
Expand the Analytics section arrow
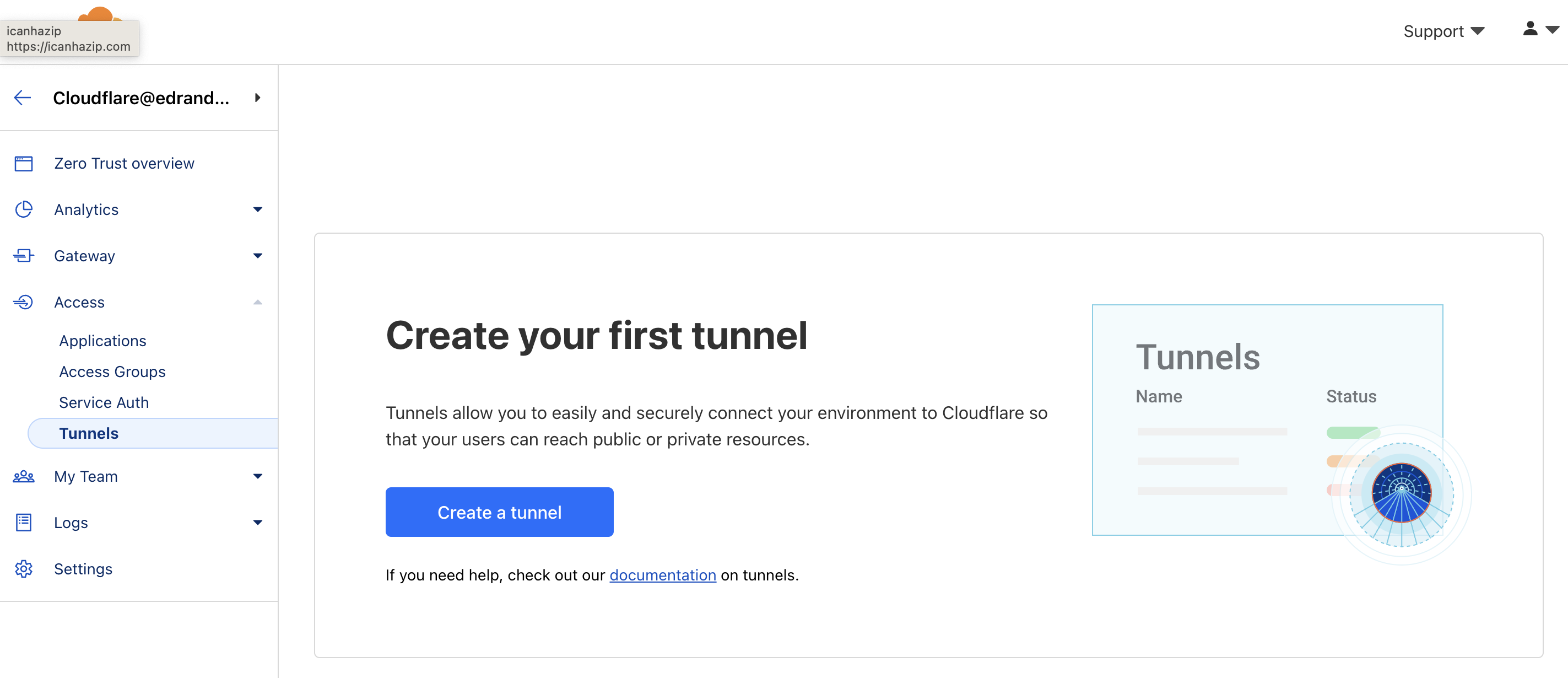(257, 209)
